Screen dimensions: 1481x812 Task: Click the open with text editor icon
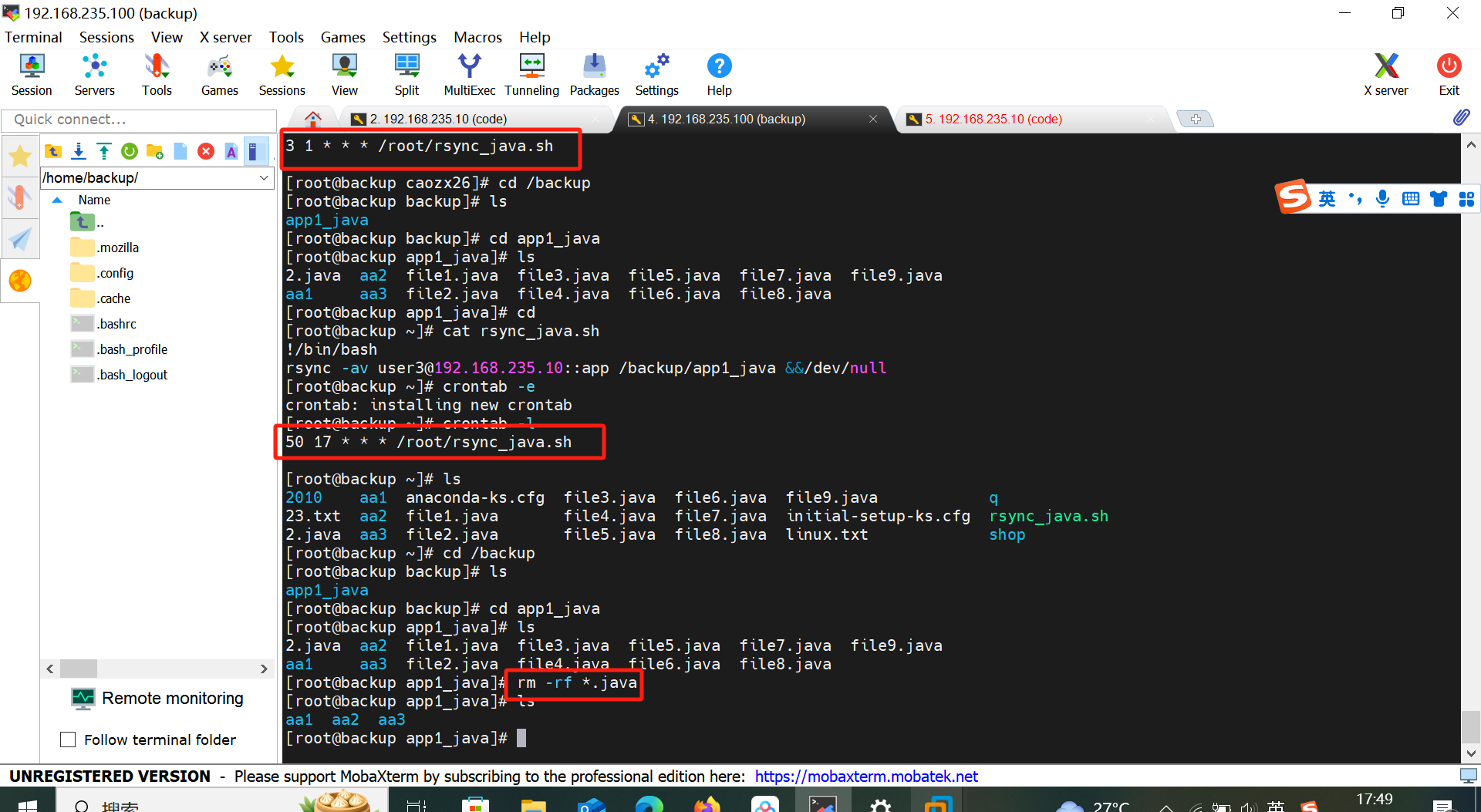(x=231, y=151)
